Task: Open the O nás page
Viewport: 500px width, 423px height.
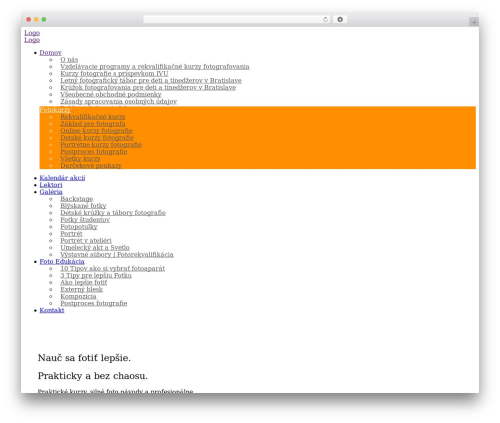Action: (69, 60)
